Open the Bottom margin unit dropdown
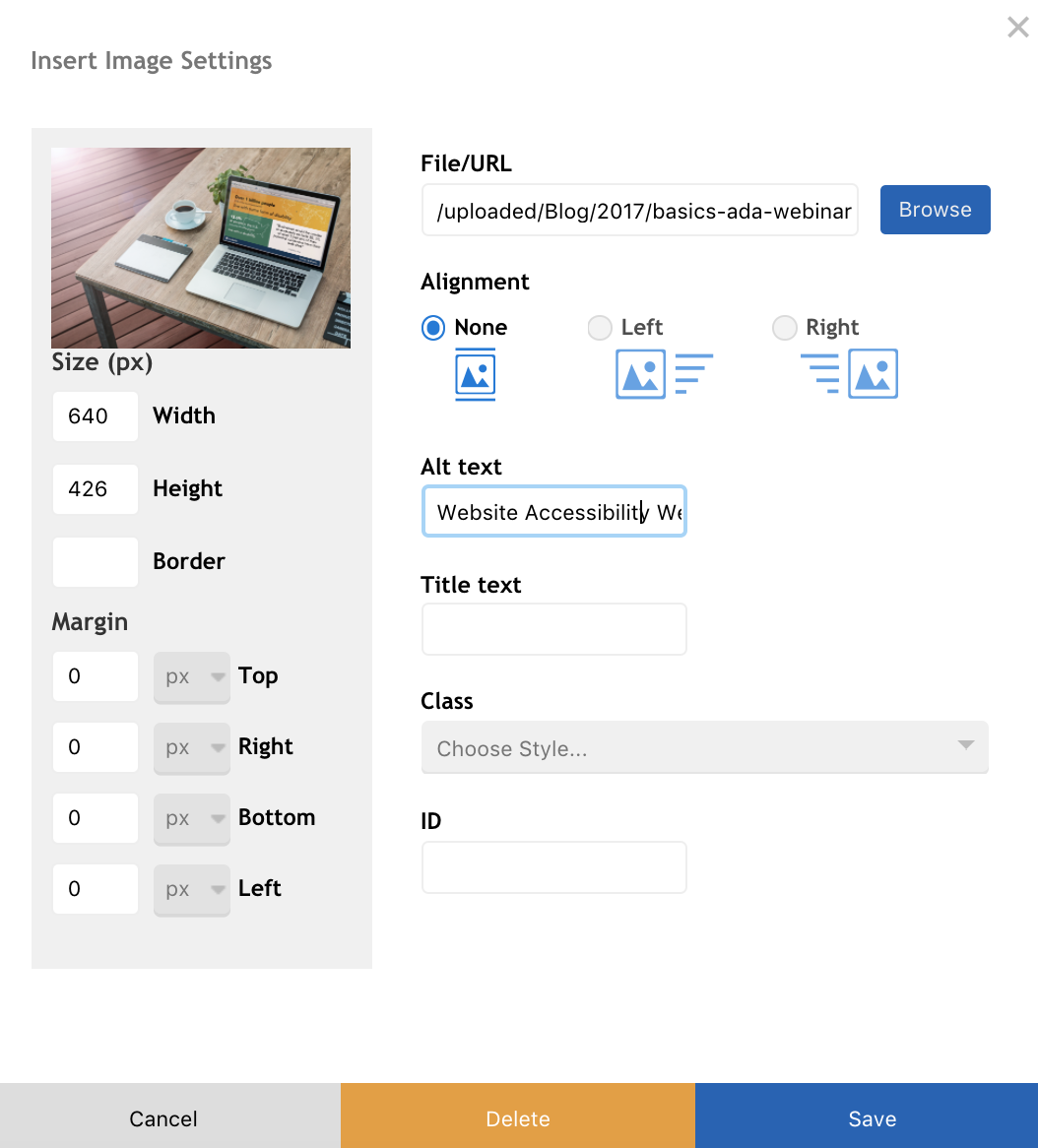This screenshot has height=1148, width=1038. [x=191, y=818]
